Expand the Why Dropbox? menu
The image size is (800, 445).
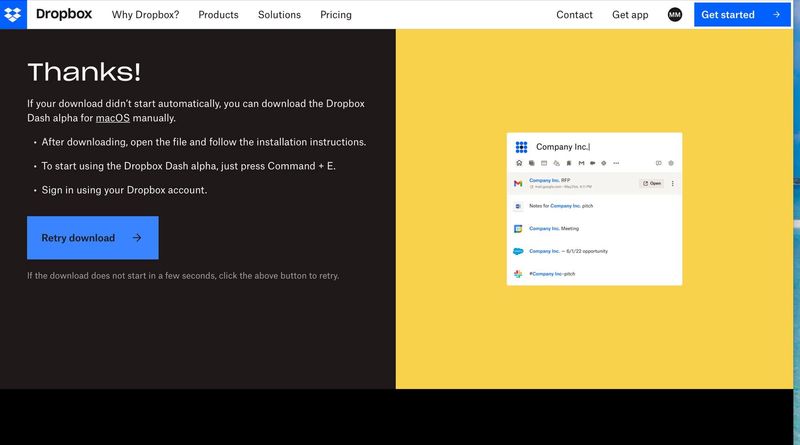point(145,15)
